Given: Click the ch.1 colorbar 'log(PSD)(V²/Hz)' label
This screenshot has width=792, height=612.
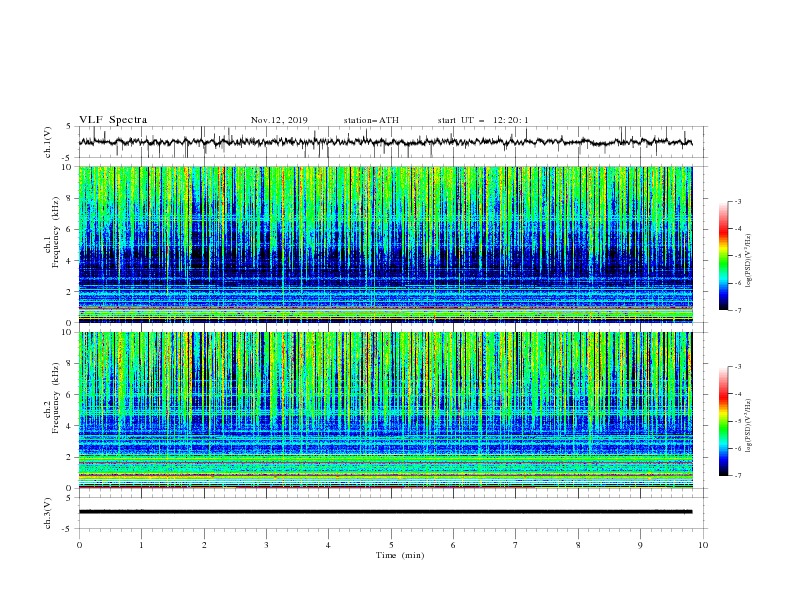Looking at the screenshot, I should (x=749, y=261).
